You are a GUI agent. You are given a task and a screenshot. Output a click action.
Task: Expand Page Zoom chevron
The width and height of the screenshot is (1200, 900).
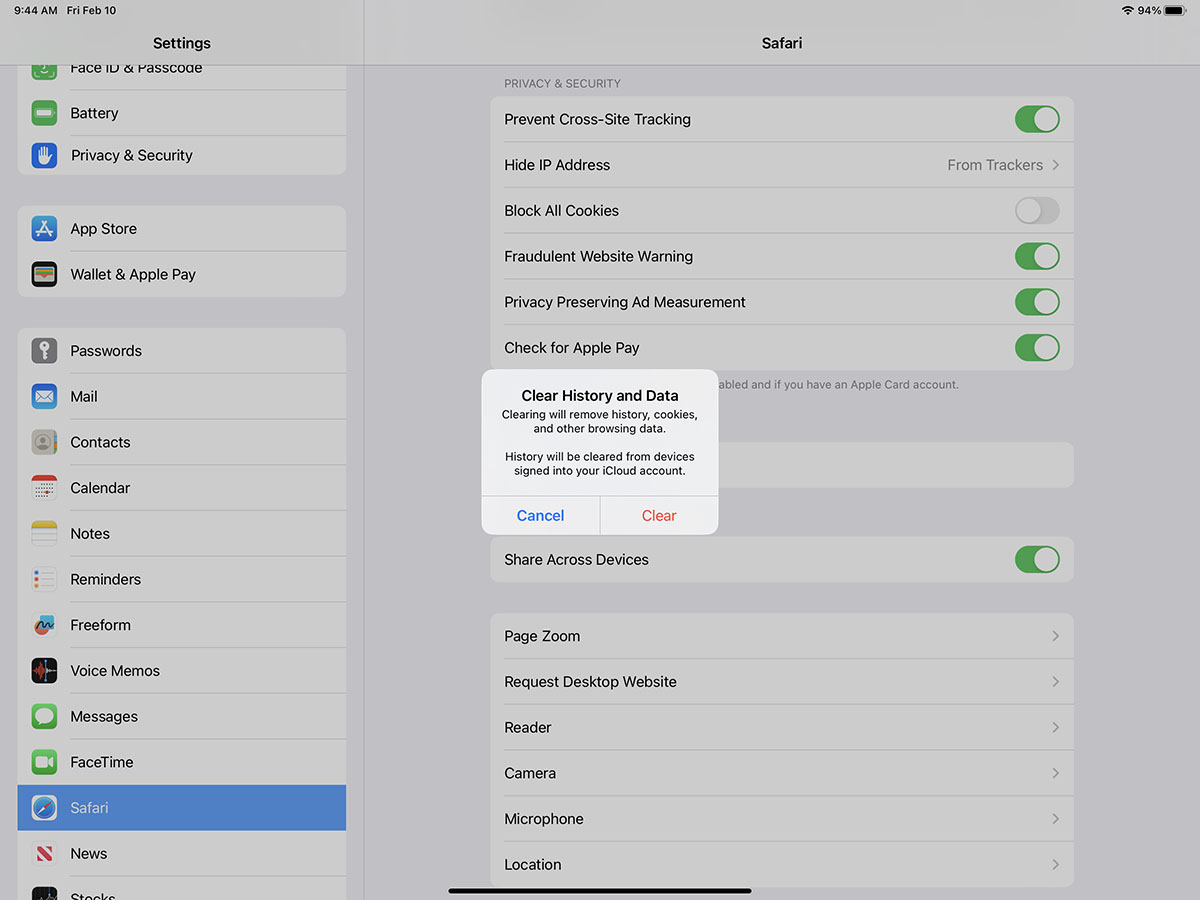click(x=1056, y=636)
